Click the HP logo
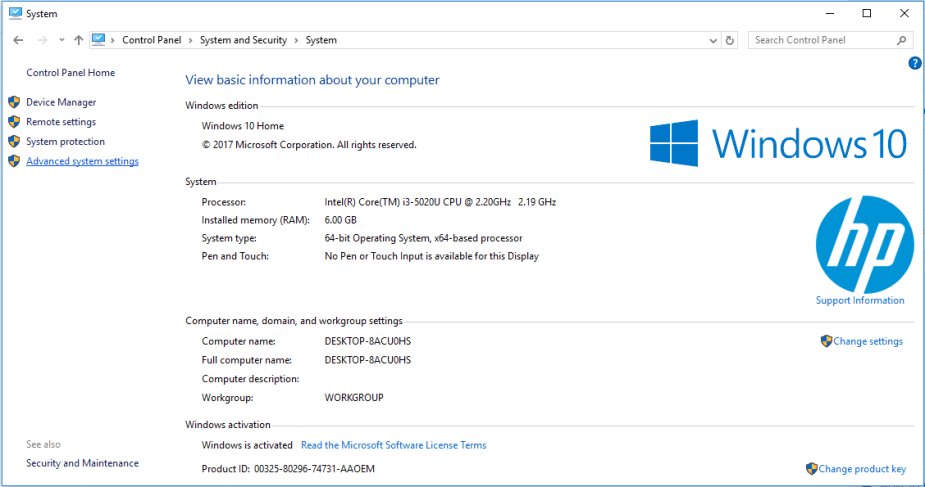This screenshot has width=925, height=487. click(x=864, y=243)
